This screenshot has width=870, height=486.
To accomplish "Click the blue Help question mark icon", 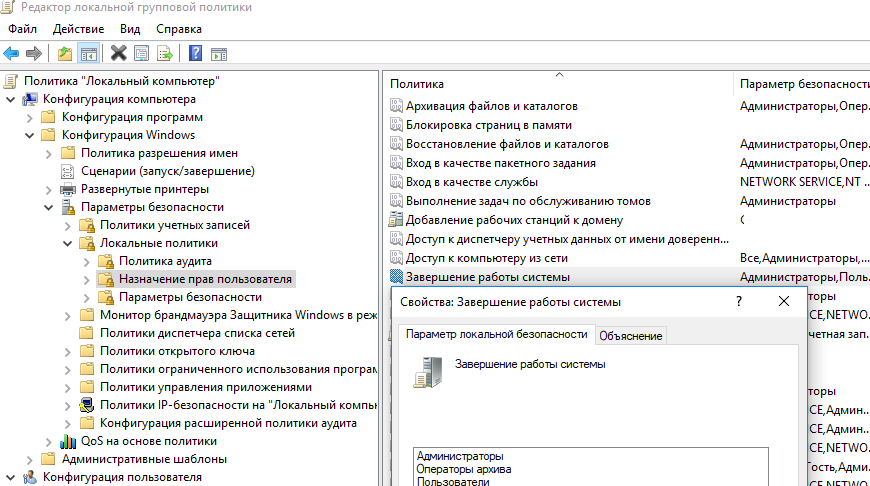I will click(x=195, y=53).
